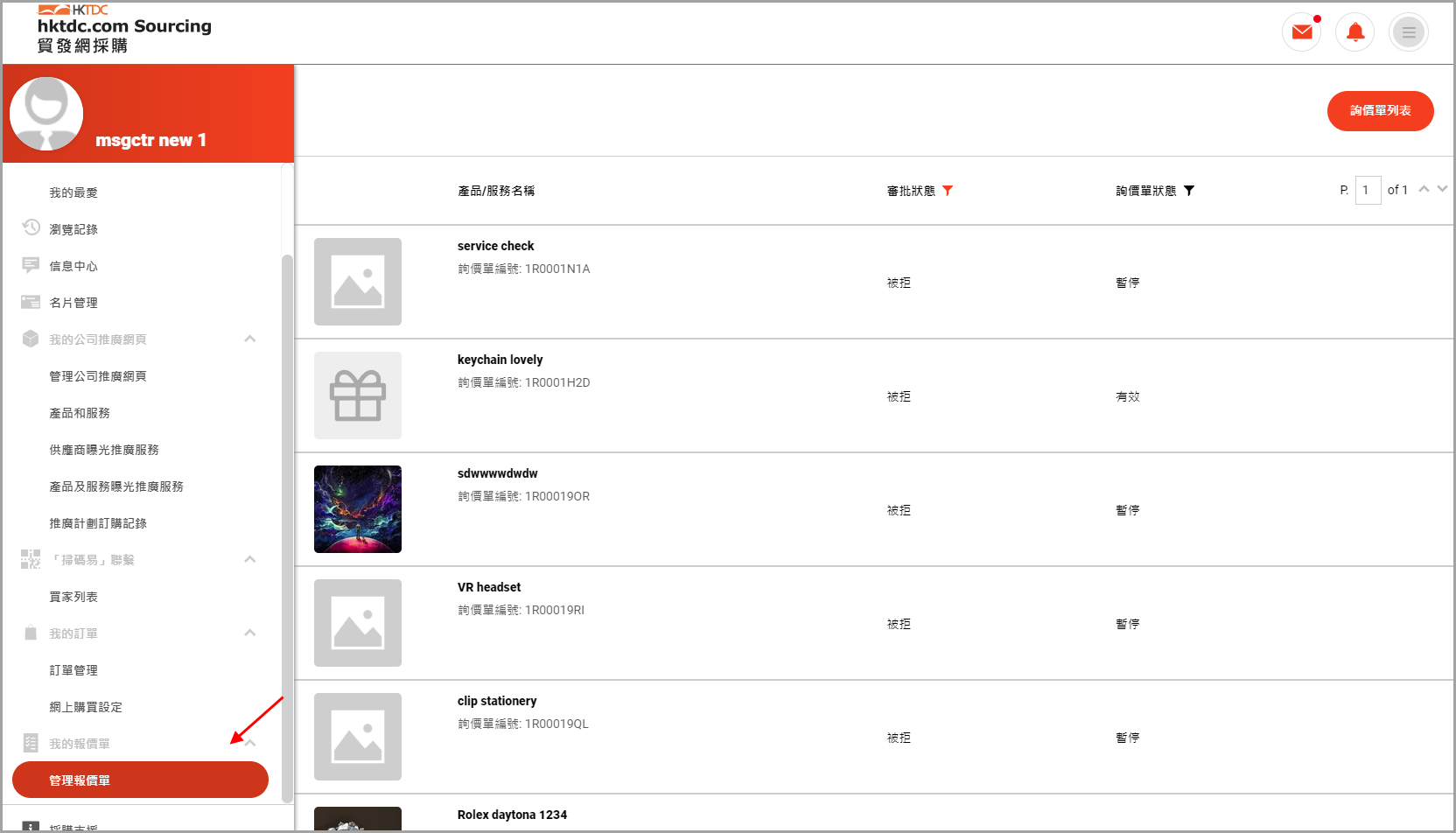Image resolution: width=1456 pixels, height=833 pixels.
Task: Click inquiry number 1R00019RI
Action: 555,610
